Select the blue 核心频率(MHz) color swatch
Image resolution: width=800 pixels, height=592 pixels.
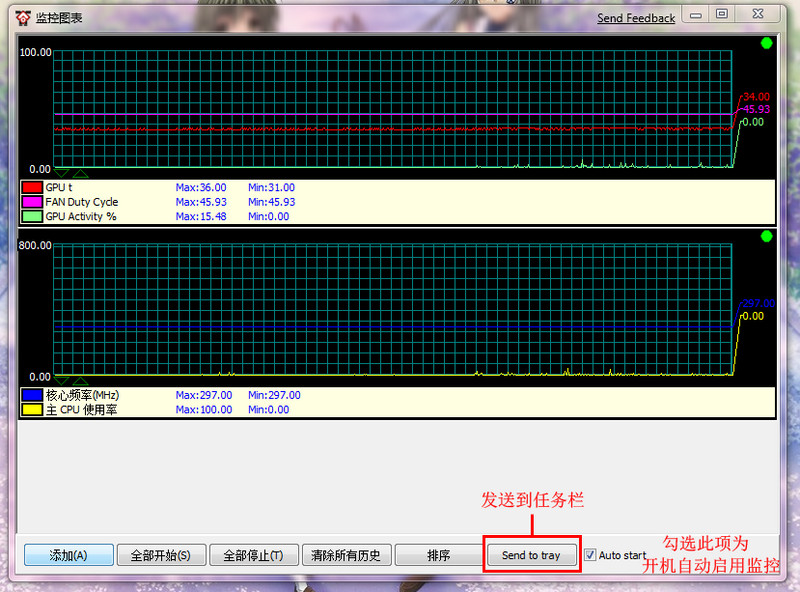(32, 395)
